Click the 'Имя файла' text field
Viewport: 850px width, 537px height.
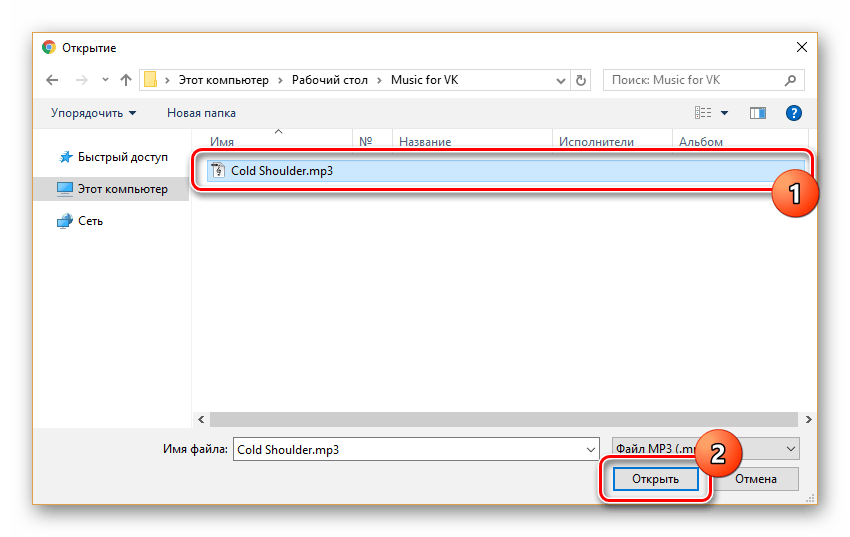[416, 449]
